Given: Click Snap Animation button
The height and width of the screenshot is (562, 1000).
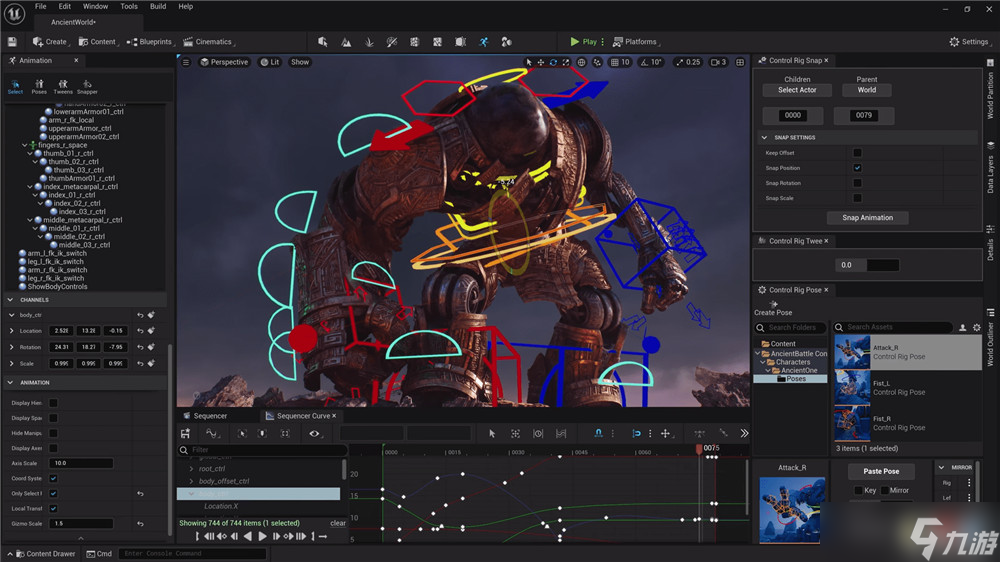Looking at the screenshot, I should pos(867,218).
